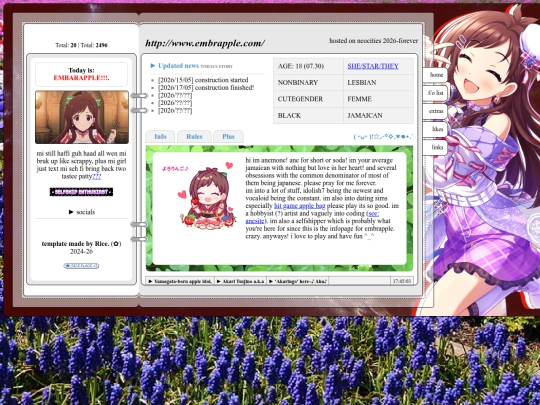
Task: Click the selfship enthusiast badge
Action: pos(81,192)
